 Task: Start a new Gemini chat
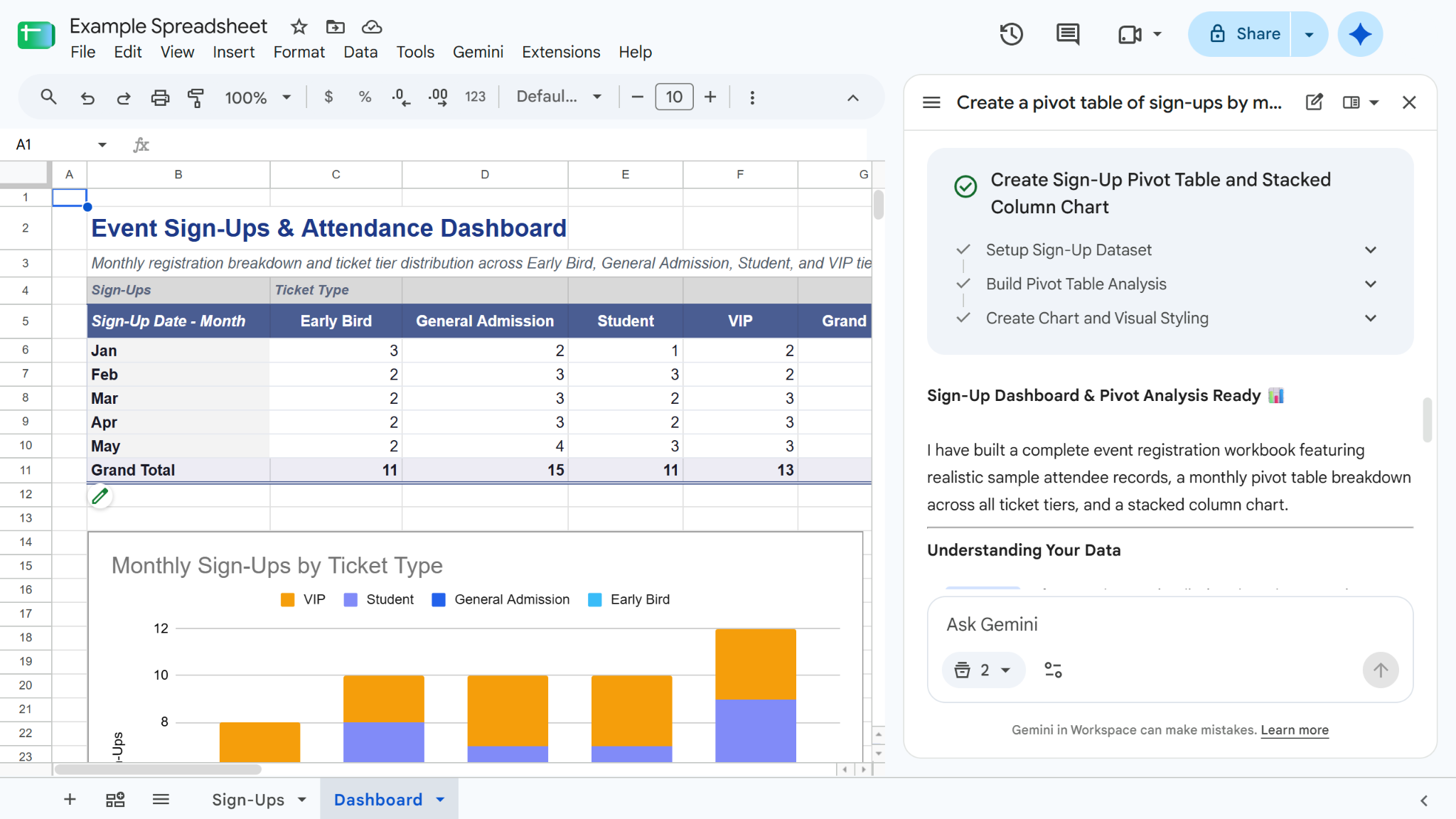[x=1315, y=102]
